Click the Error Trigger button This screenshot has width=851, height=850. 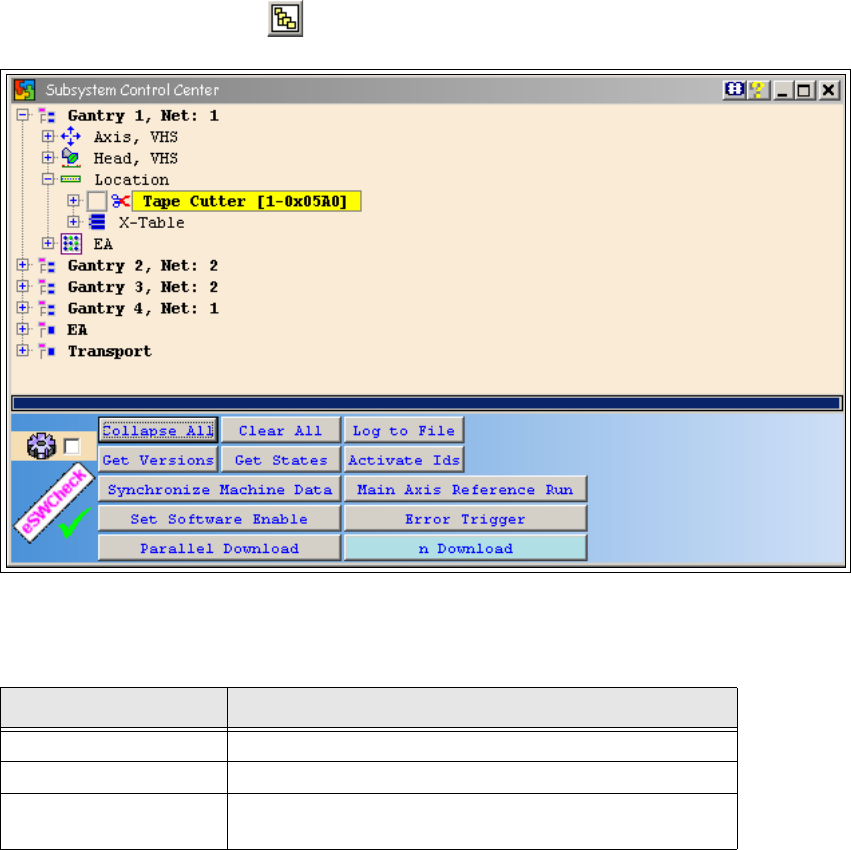pos(465,518)
